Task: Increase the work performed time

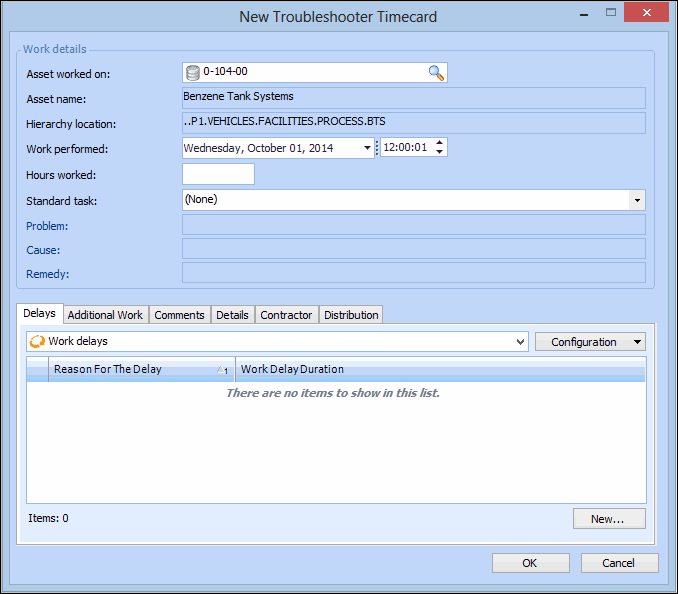Action: click(440, 143)
